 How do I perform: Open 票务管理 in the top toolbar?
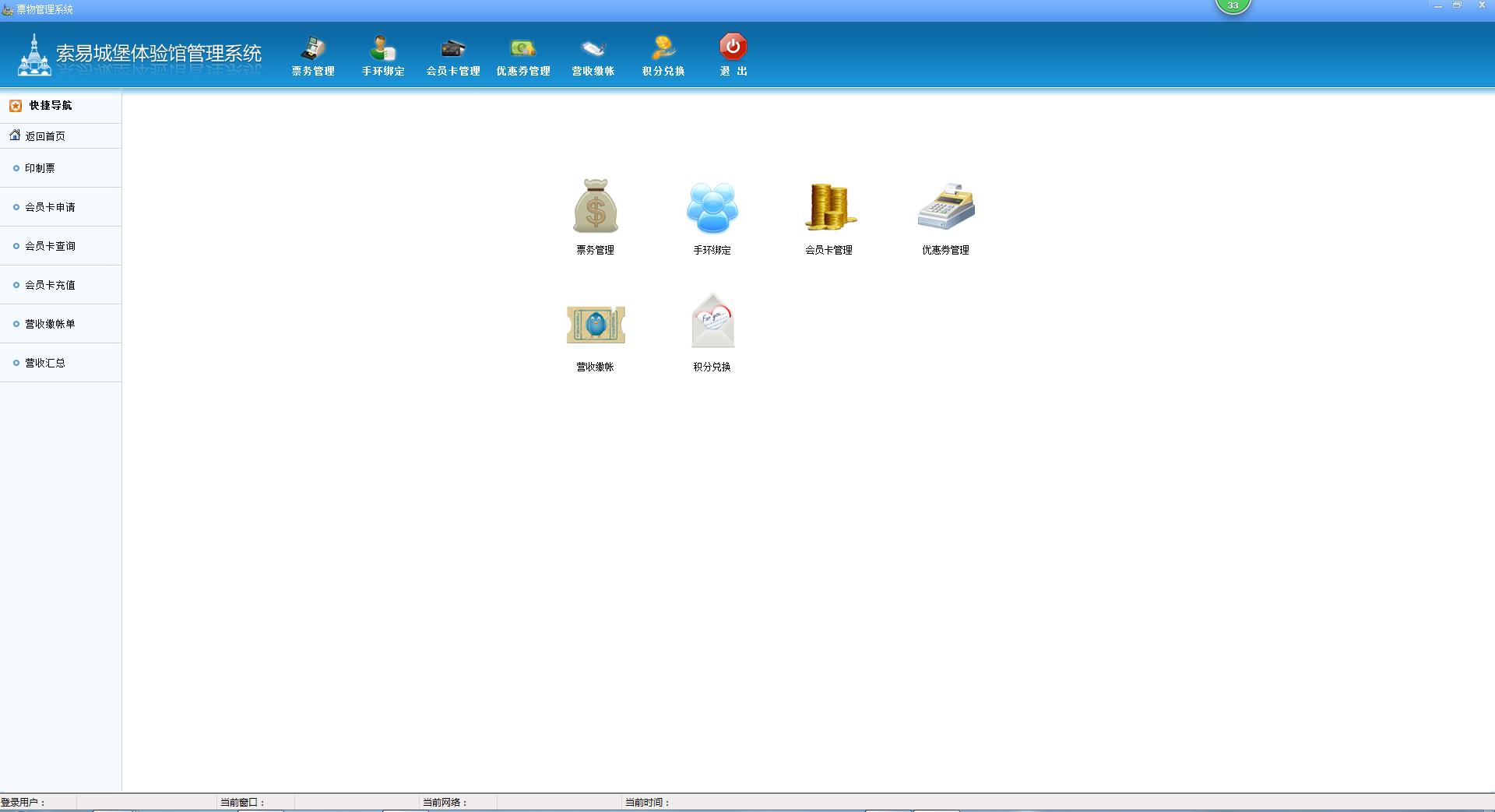click(313, 55)
